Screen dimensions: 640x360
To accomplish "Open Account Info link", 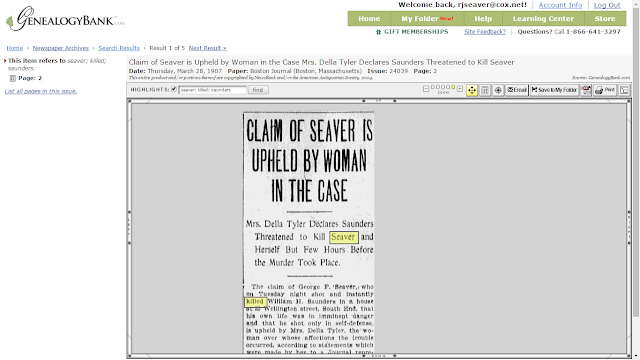I will tap(560, 5).
